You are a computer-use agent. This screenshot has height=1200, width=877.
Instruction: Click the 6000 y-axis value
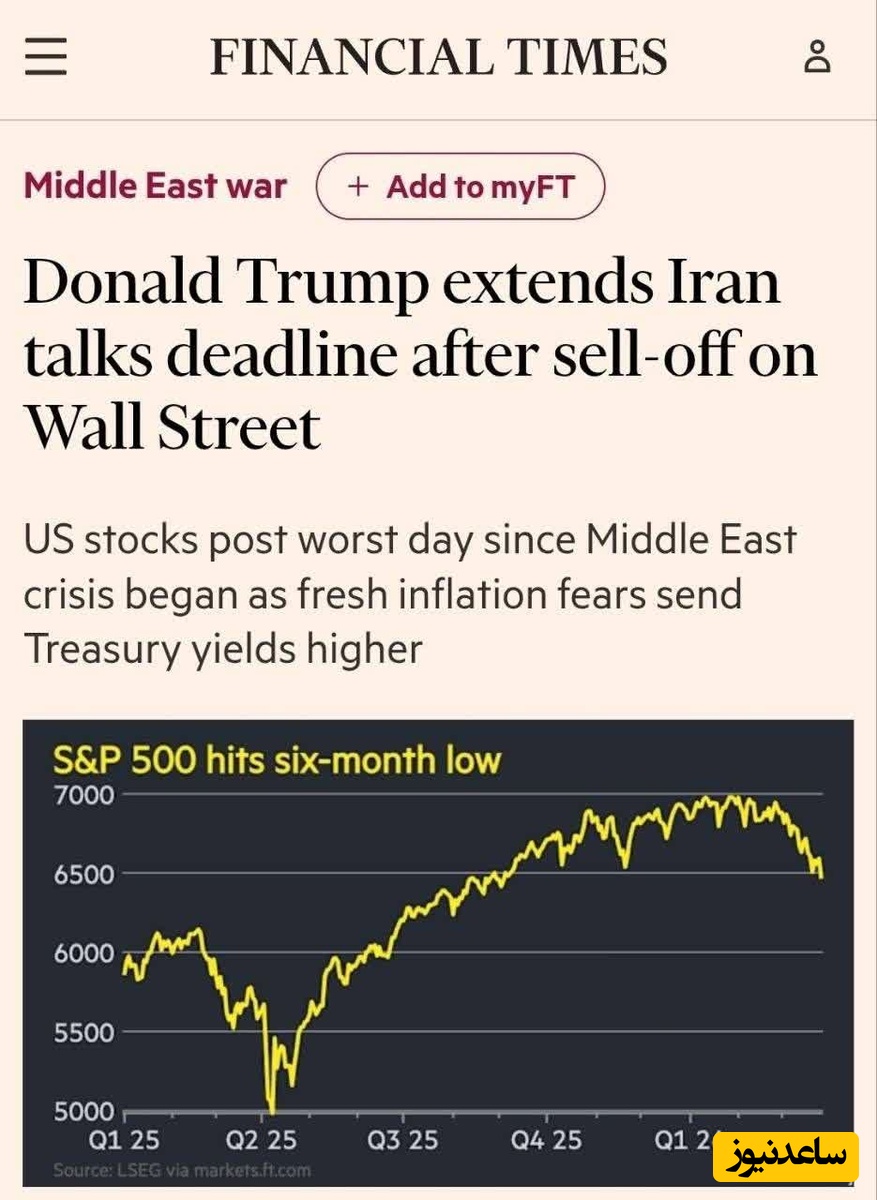click(84, 954)
